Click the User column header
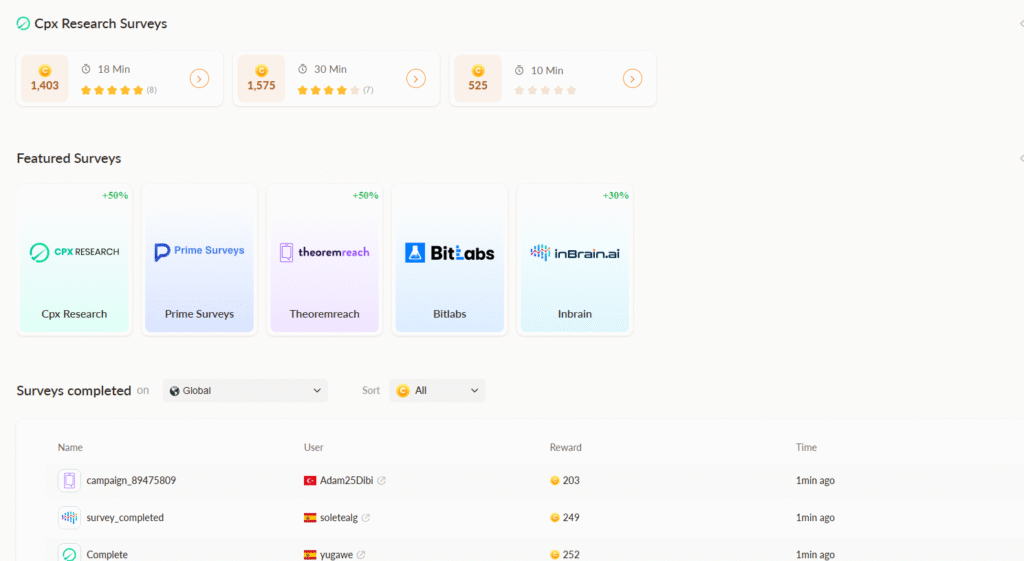Screen dimensions: 1024x561 [313, 447]
